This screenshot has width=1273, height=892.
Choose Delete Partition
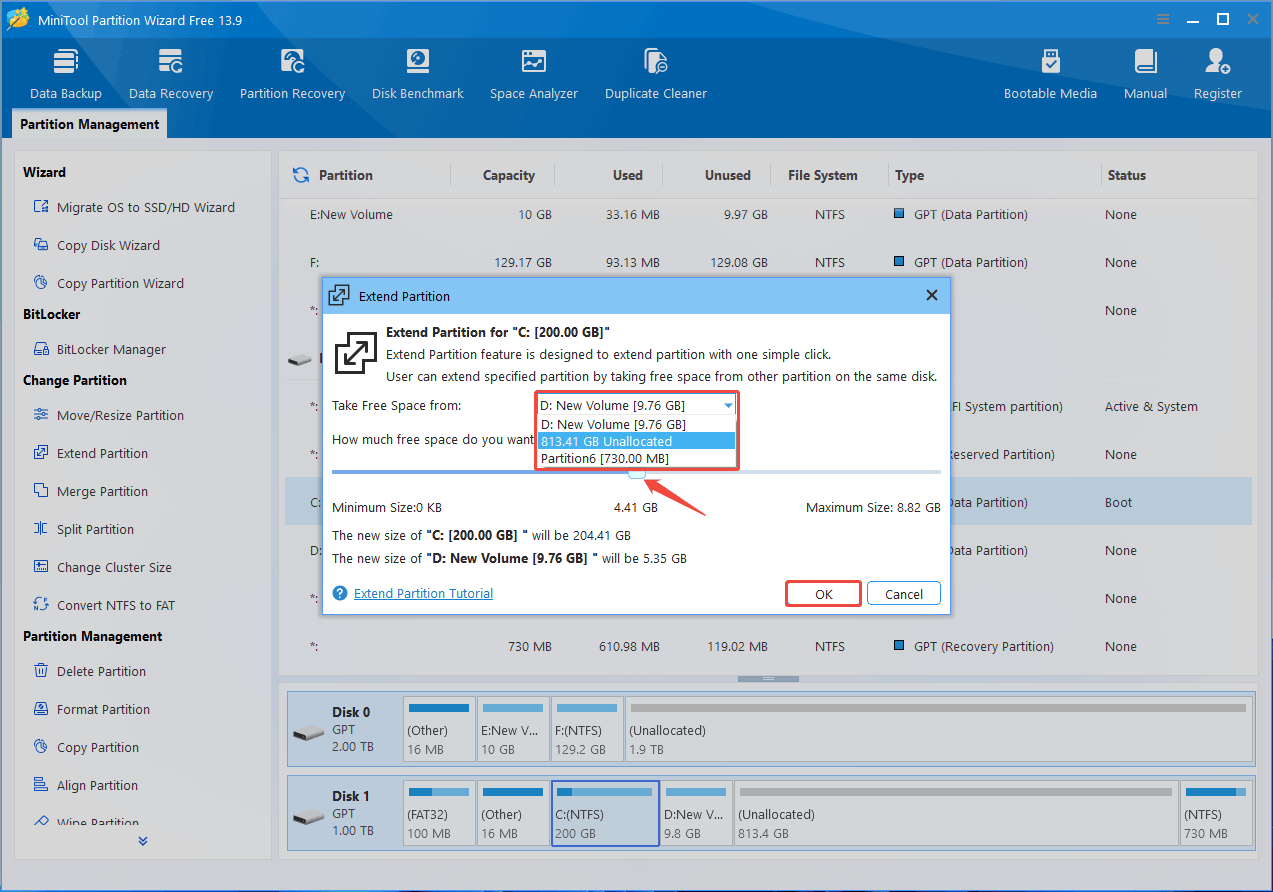(x=89, y=671)
